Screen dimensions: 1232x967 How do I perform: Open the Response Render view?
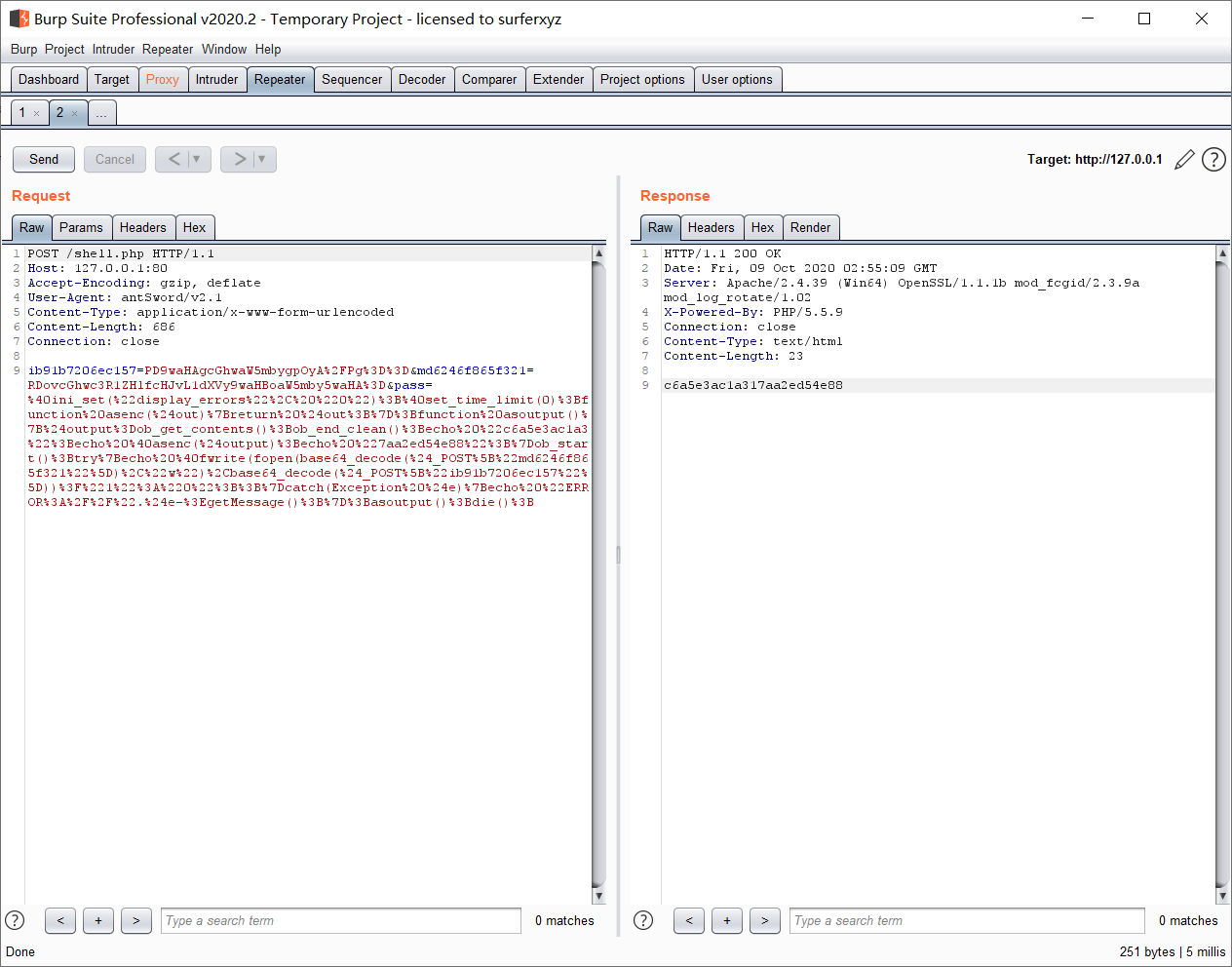point(811,228)
